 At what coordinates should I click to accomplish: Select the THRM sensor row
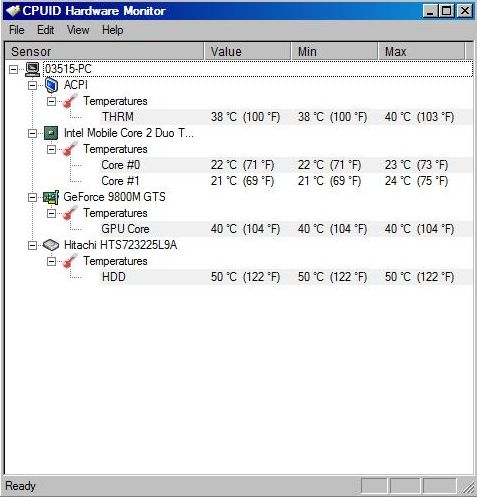pos(286,117)
